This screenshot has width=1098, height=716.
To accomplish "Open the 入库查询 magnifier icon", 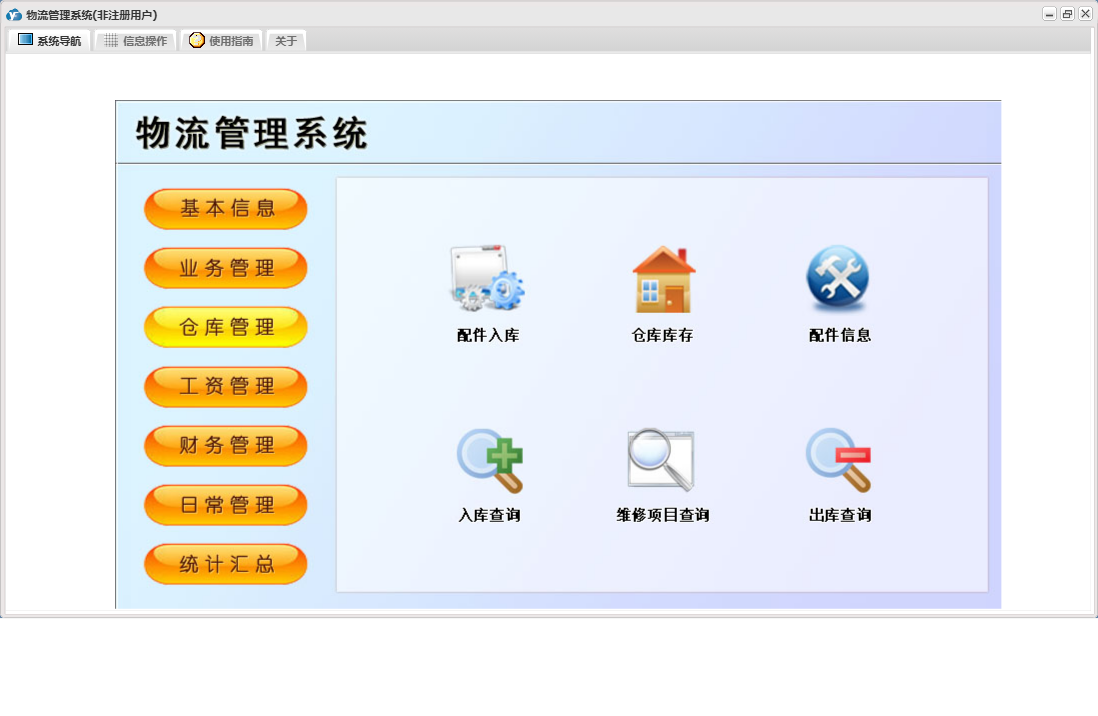I will coord(490,460).
